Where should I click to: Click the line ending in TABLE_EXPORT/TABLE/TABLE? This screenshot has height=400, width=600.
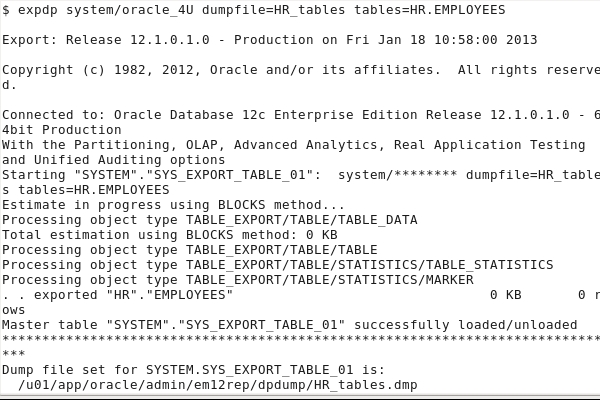pos(190,249)
